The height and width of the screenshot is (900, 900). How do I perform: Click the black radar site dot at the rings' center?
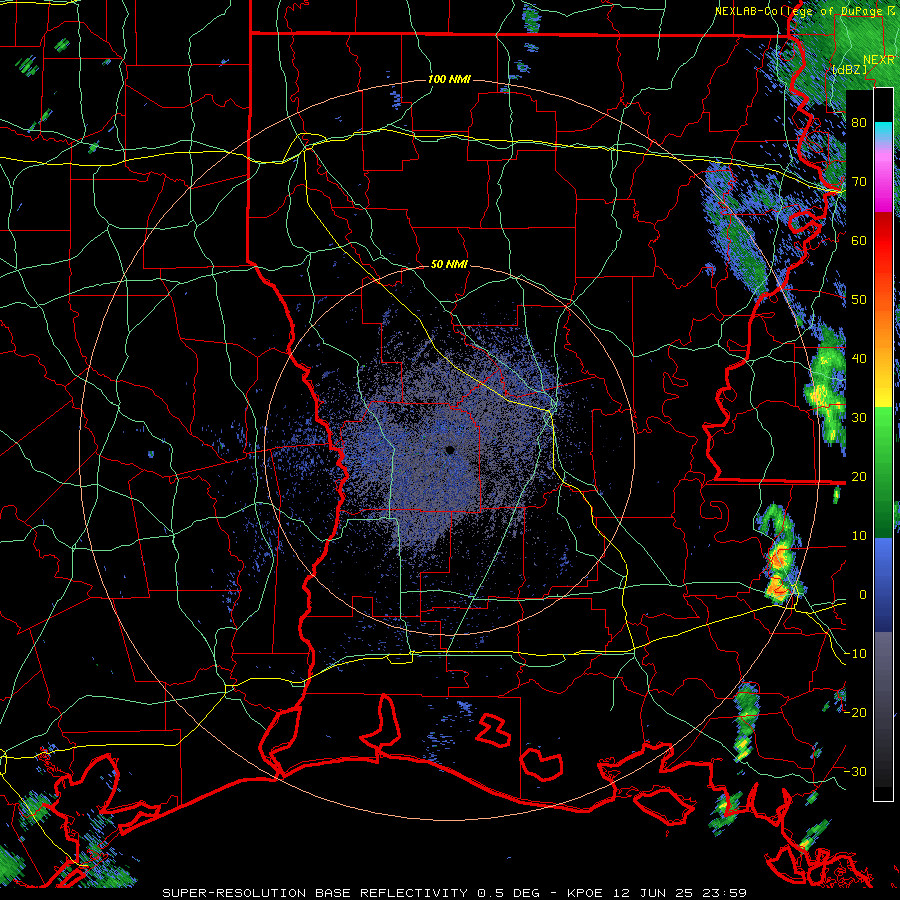450,450
